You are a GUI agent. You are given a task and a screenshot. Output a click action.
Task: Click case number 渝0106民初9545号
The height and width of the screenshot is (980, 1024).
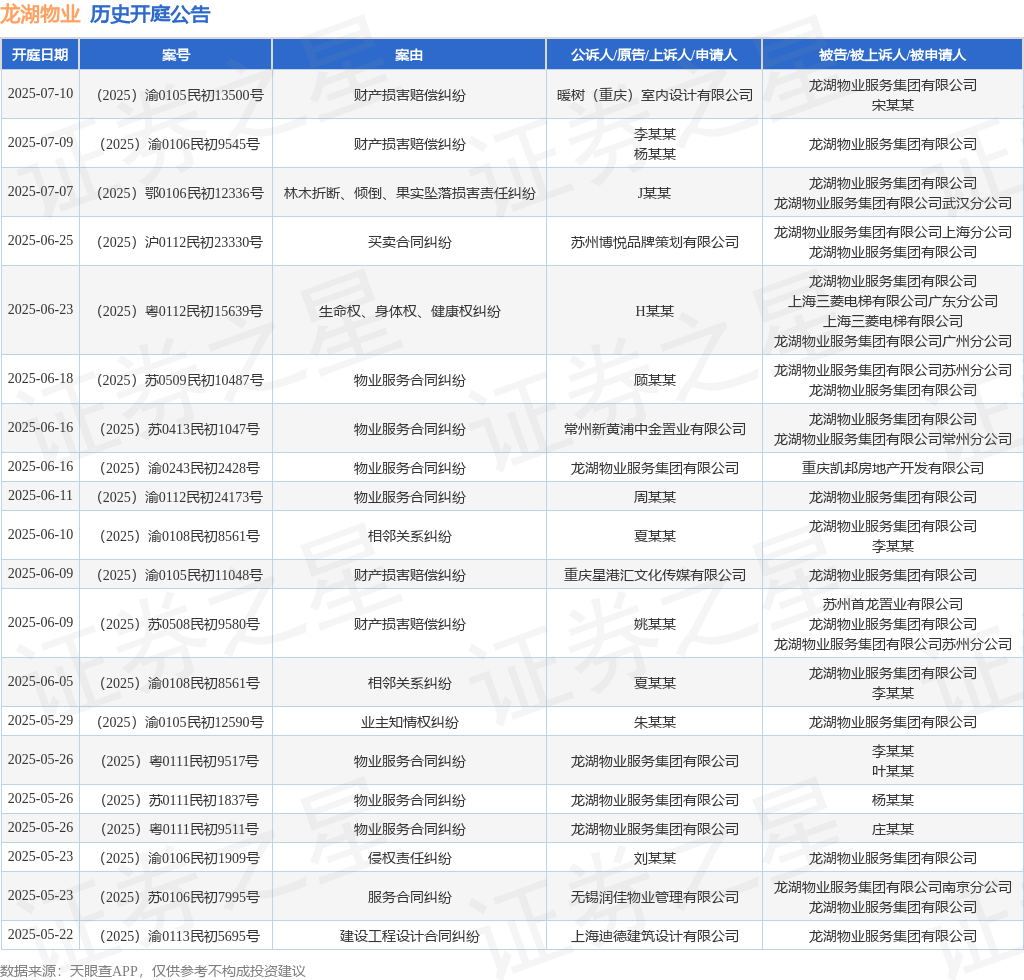pos(180,144)
